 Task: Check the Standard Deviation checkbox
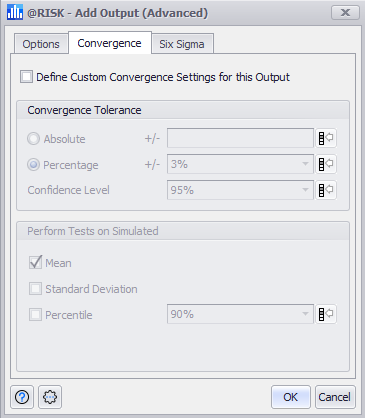pyautogui.click(x=35, y=289)
